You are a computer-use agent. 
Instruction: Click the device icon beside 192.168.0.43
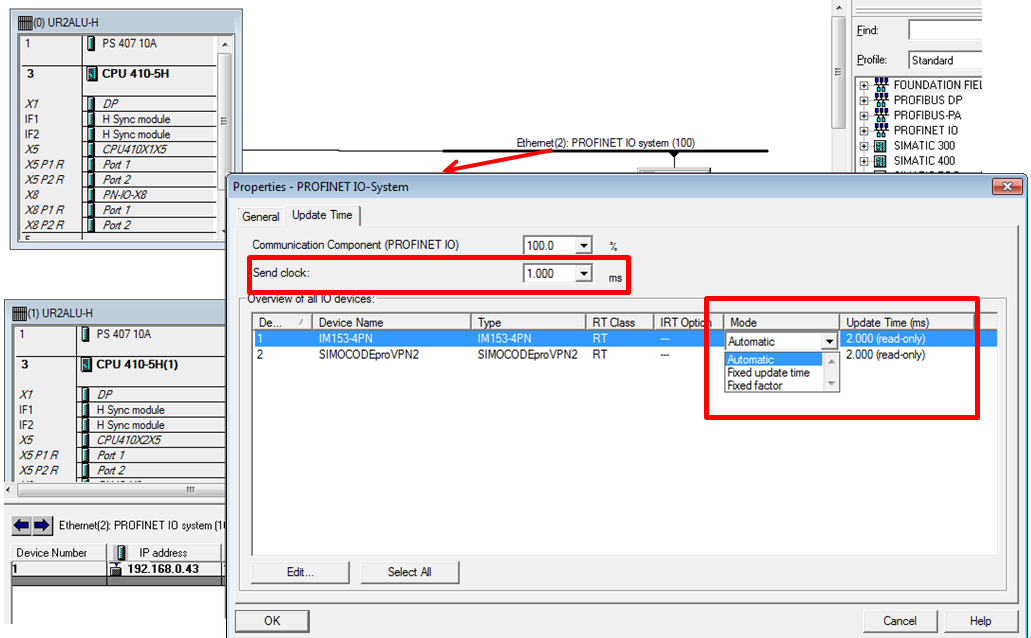click(116, 569)
